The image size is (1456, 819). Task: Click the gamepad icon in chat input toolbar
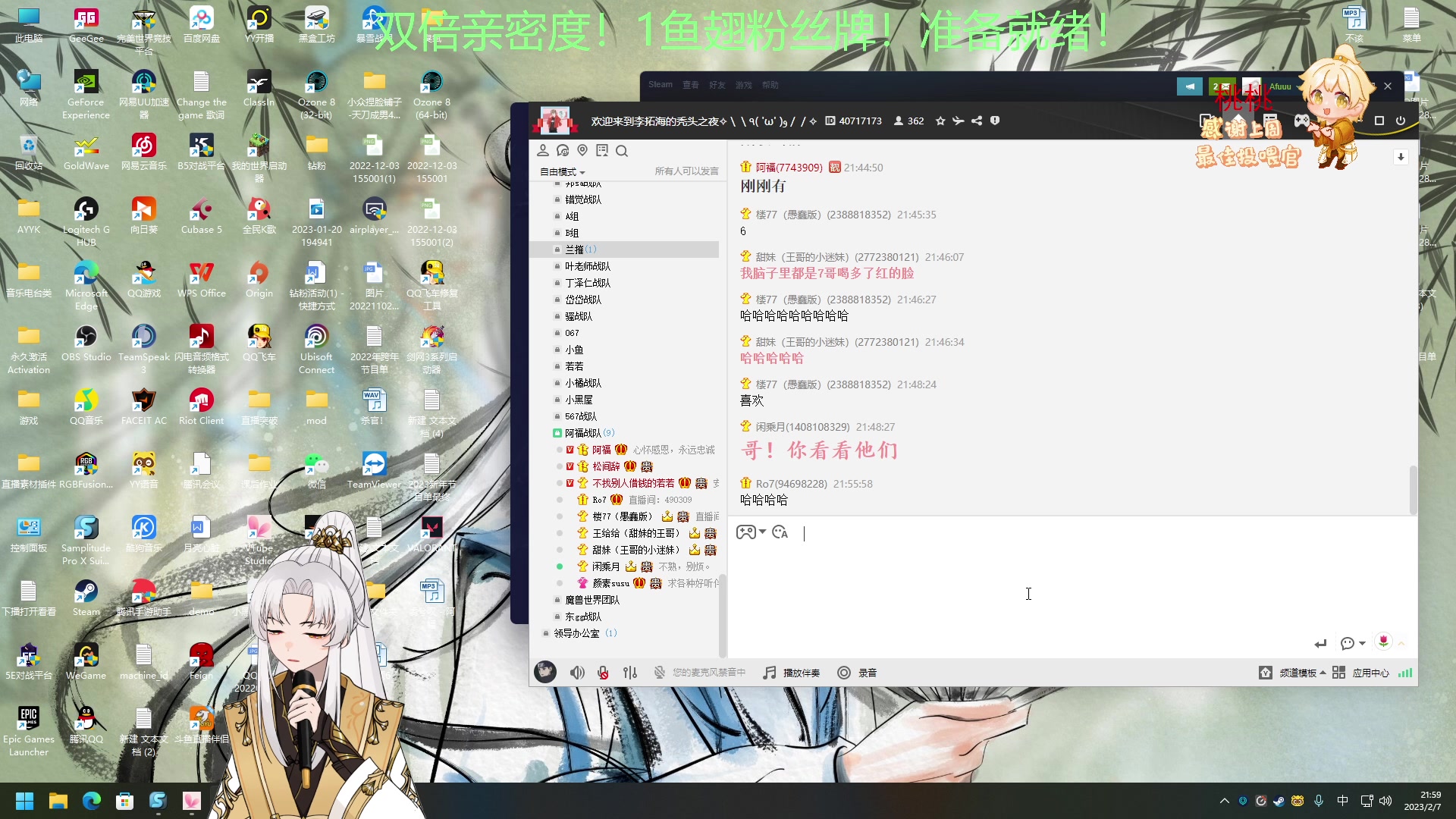point(745,532)
